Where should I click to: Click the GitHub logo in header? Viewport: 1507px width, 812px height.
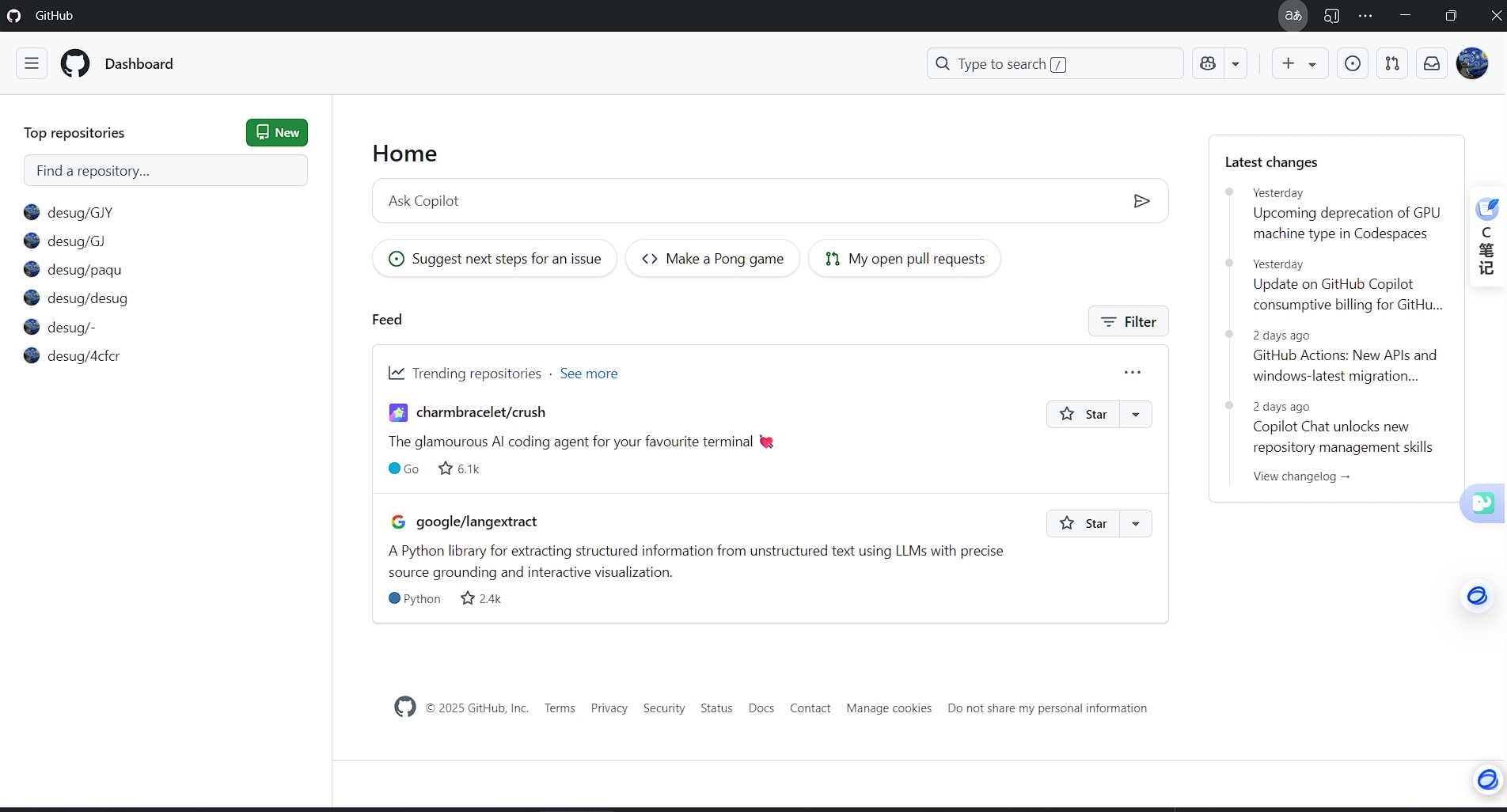(75, 63)
